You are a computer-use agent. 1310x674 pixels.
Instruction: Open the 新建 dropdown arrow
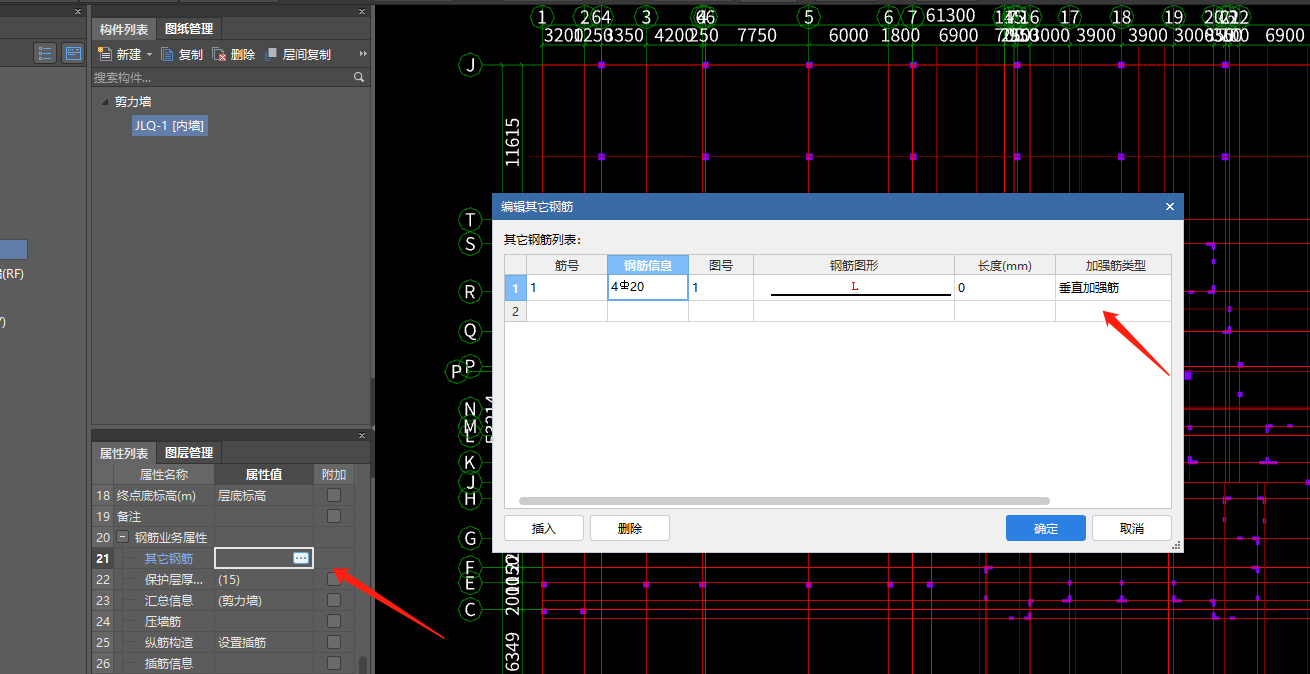pos(150,55)
